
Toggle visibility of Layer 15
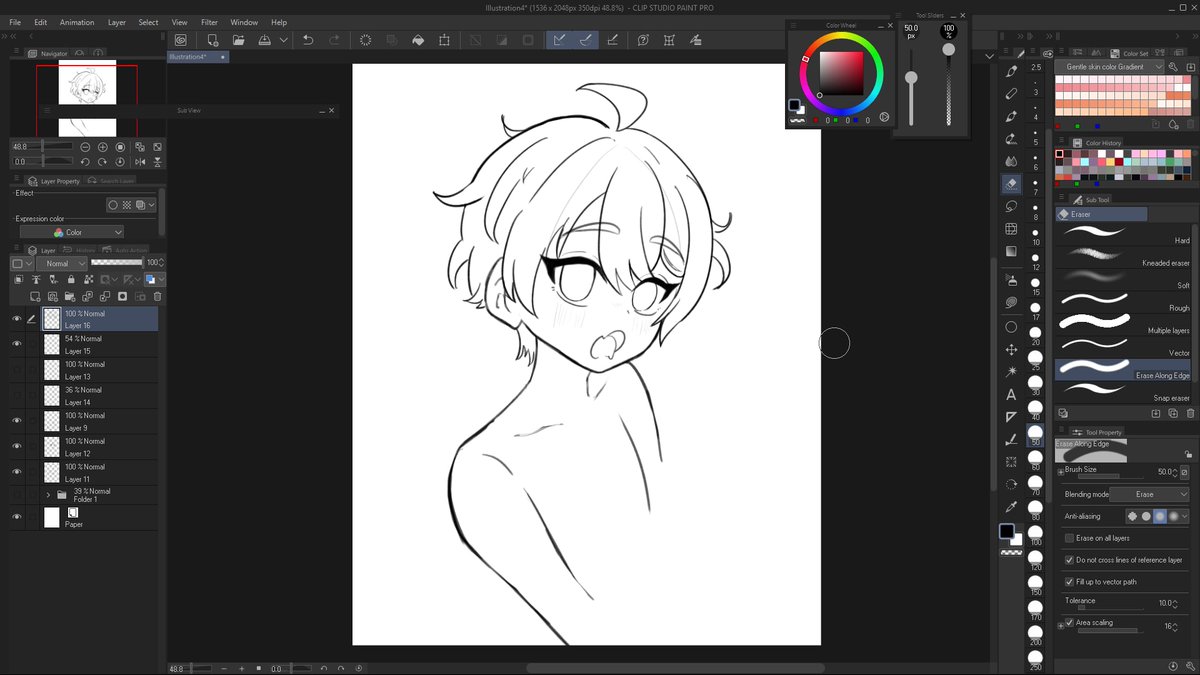click(x=16, y=344)
